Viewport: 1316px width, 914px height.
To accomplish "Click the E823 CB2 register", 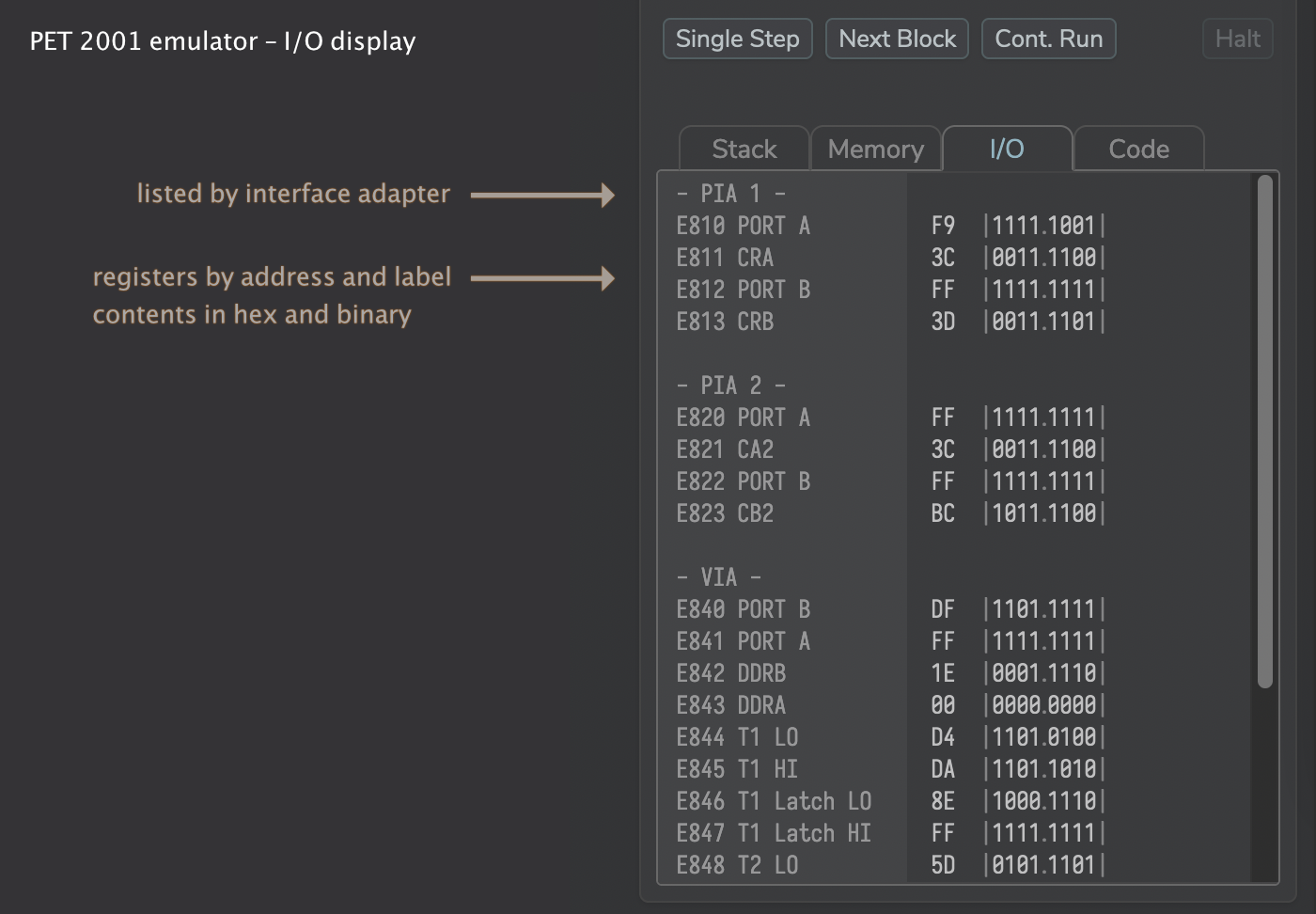I will (956, 513).
